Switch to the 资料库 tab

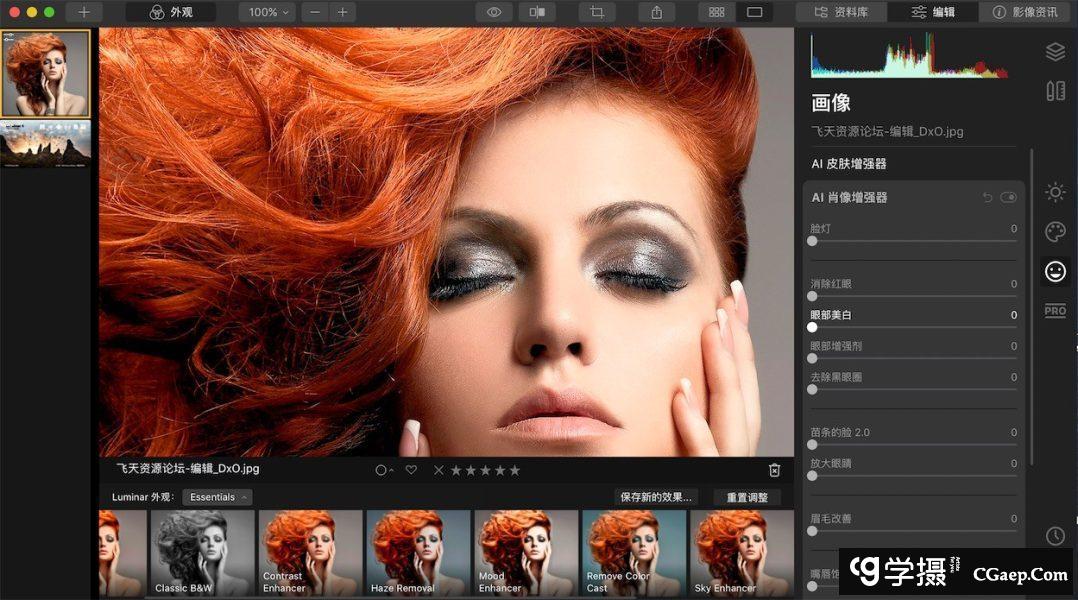click(x=840, y=12)
